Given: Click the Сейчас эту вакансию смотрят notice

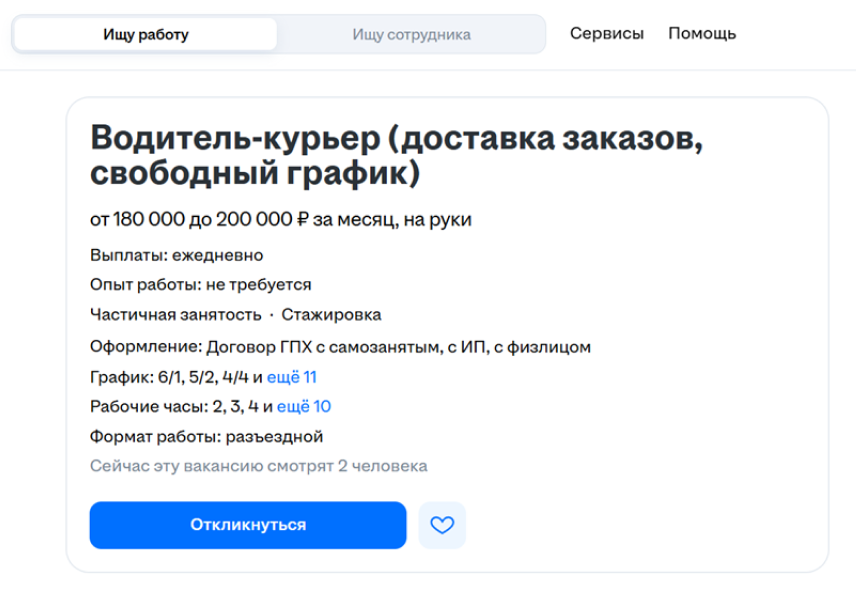Looking at the screenshot, I should pos(259,466).
